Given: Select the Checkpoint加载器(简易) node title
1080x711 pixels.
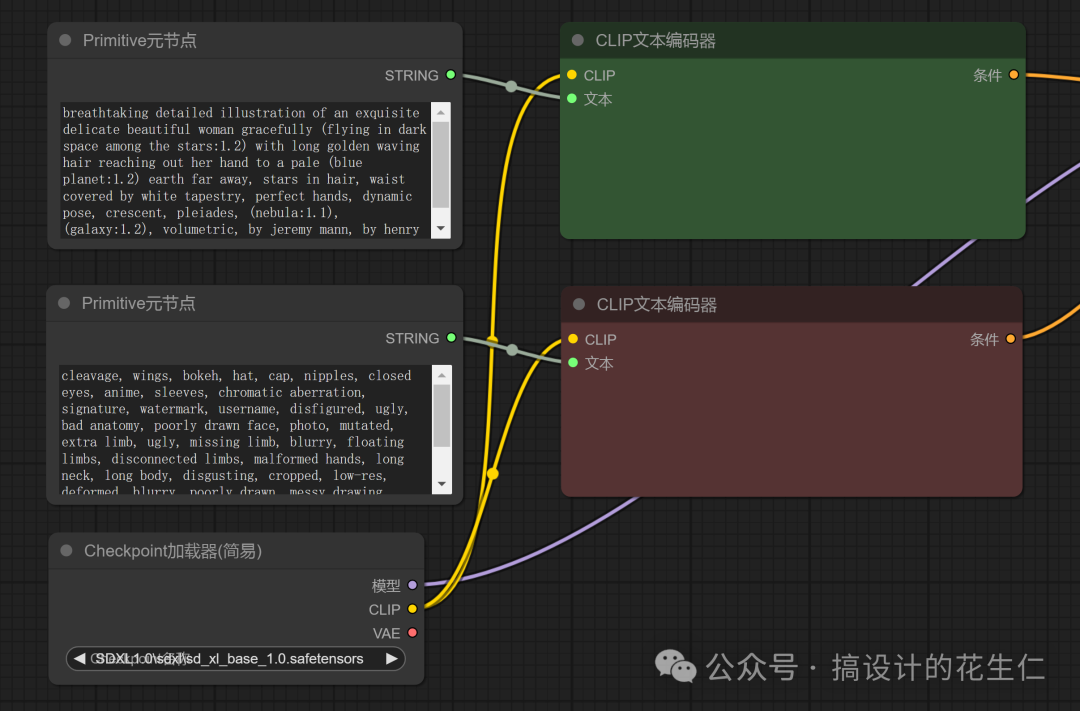Looking at the screenshot, I should [x=173, y=550].
